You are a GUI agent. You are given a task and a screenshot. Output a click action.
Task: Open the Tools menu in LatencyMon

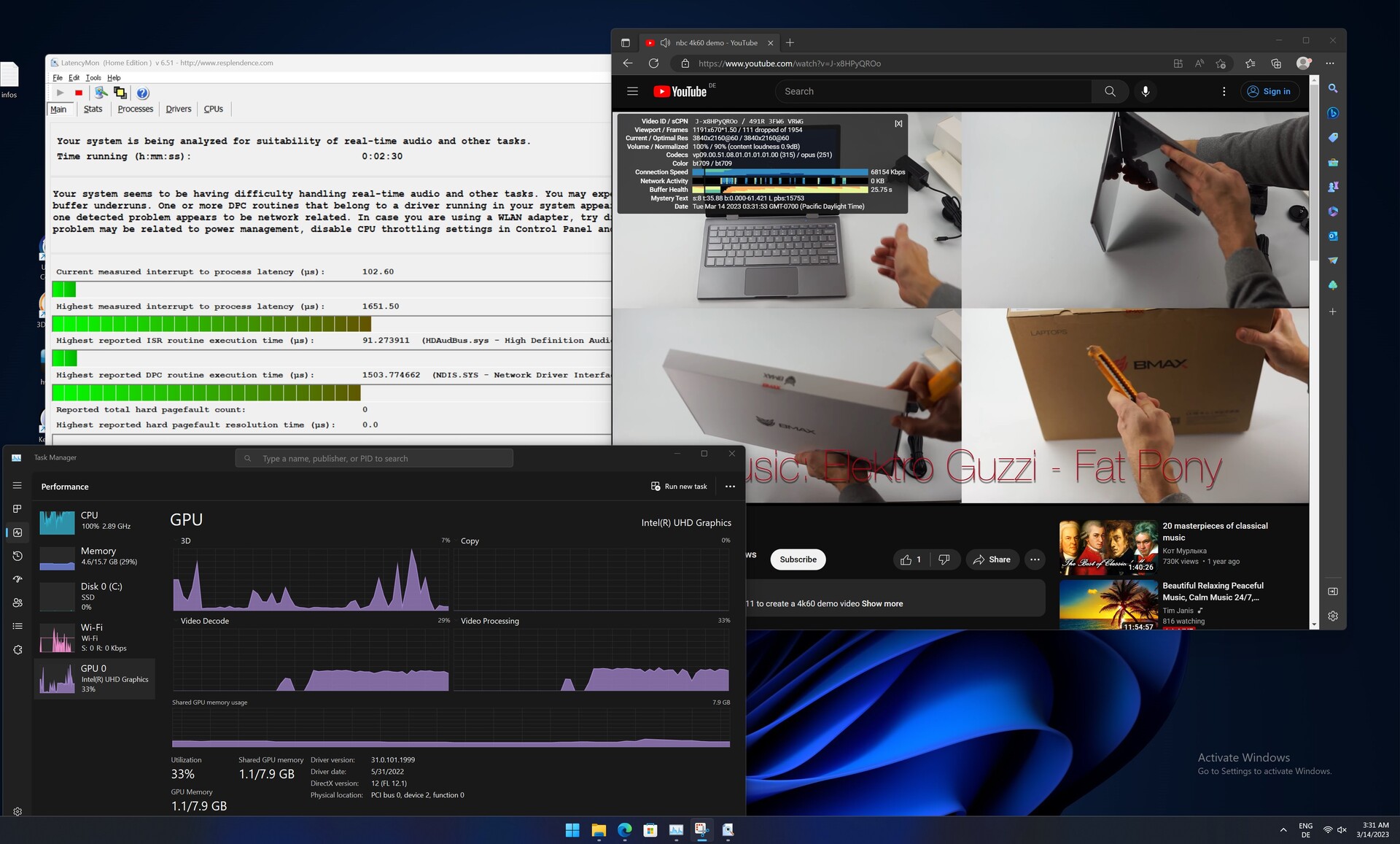pyautogui.click(x=93, y=77)
